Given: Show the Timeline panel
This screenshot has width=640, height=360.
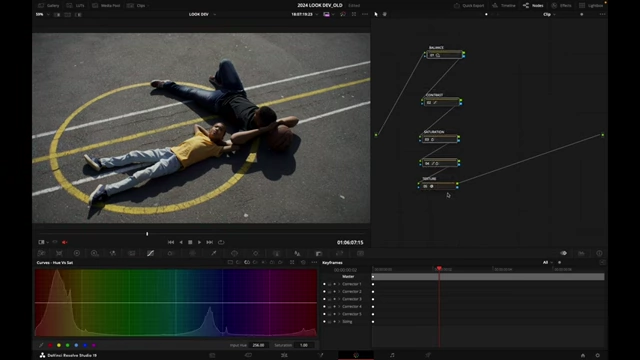Looking at the screenshot, I should pyautogui.click(x=504, y=5).
